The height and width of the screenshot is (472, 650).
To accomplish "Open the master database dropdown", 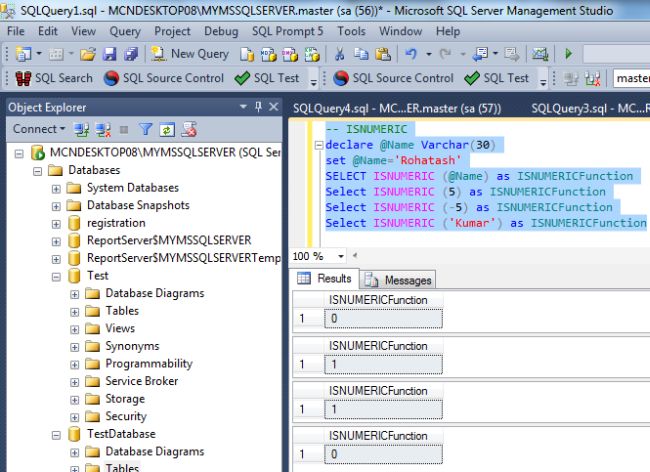I will click(x=631, y=78).
